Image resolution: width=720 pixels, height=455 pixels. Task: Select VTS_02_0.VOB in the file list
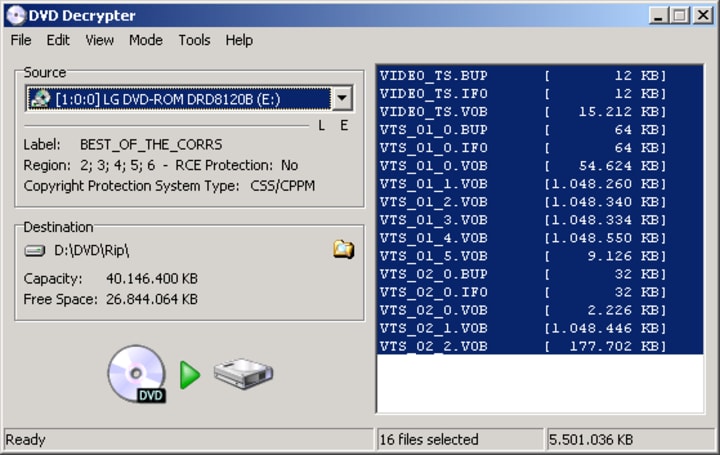point(540,310)
